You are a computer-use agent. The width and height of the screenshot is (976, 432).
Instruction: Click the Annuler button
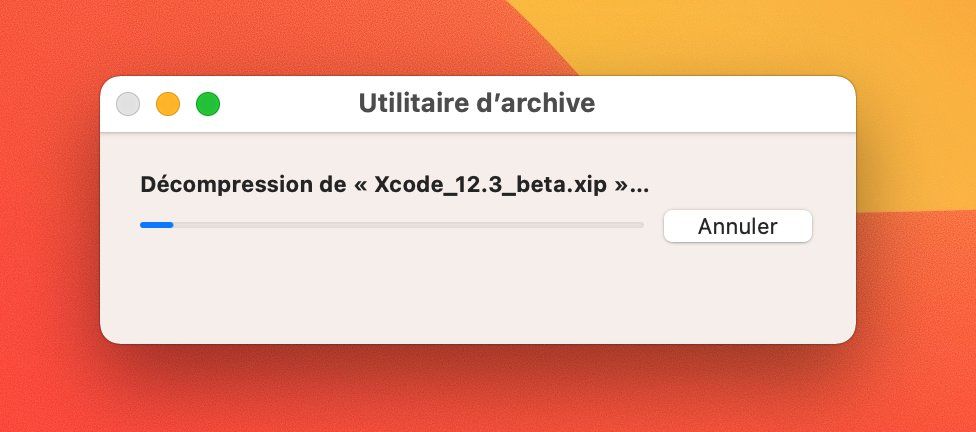point(738,226)
